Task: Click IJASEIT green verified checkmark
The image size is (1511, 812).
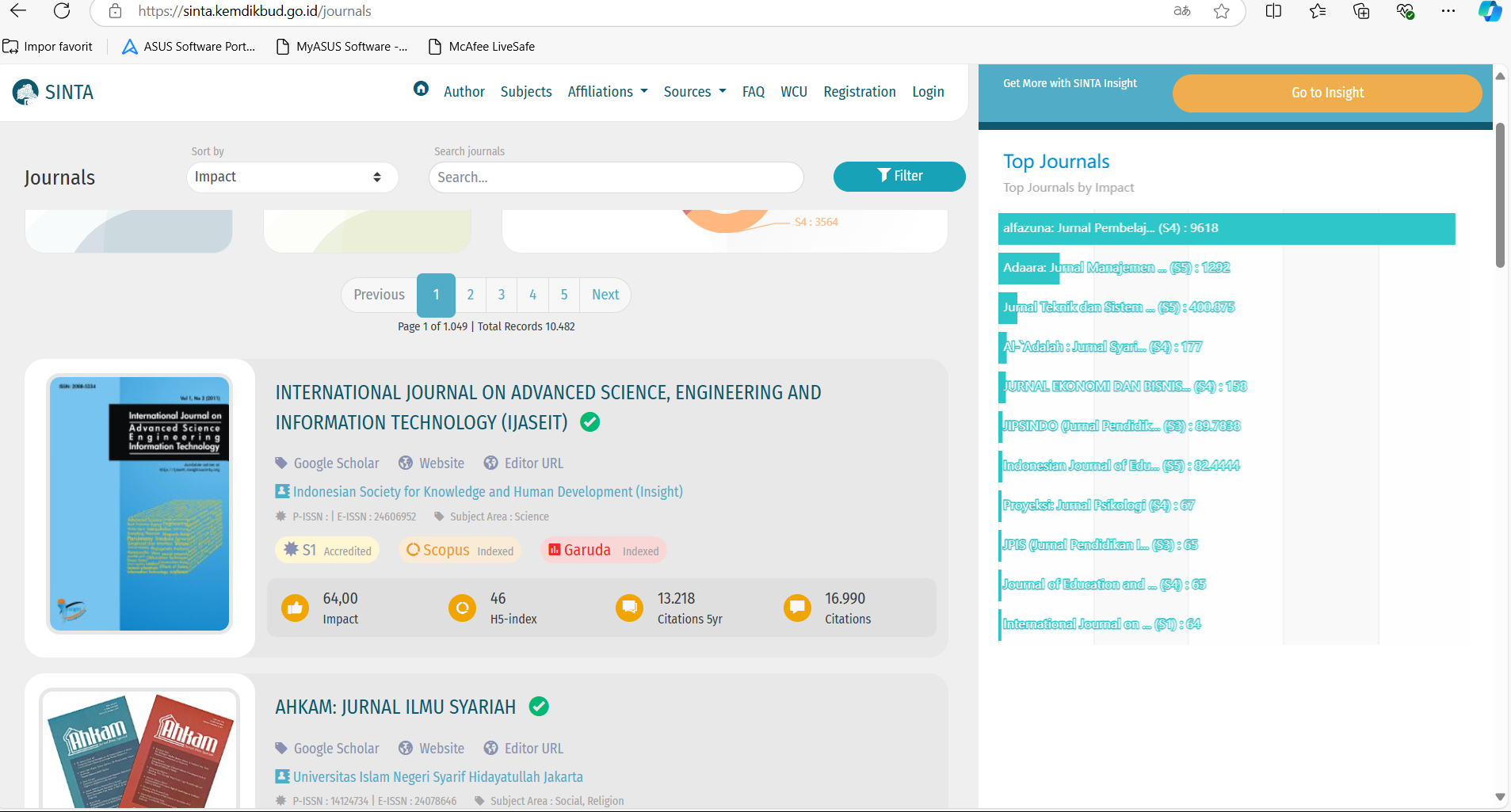Action: pos(590,422)
